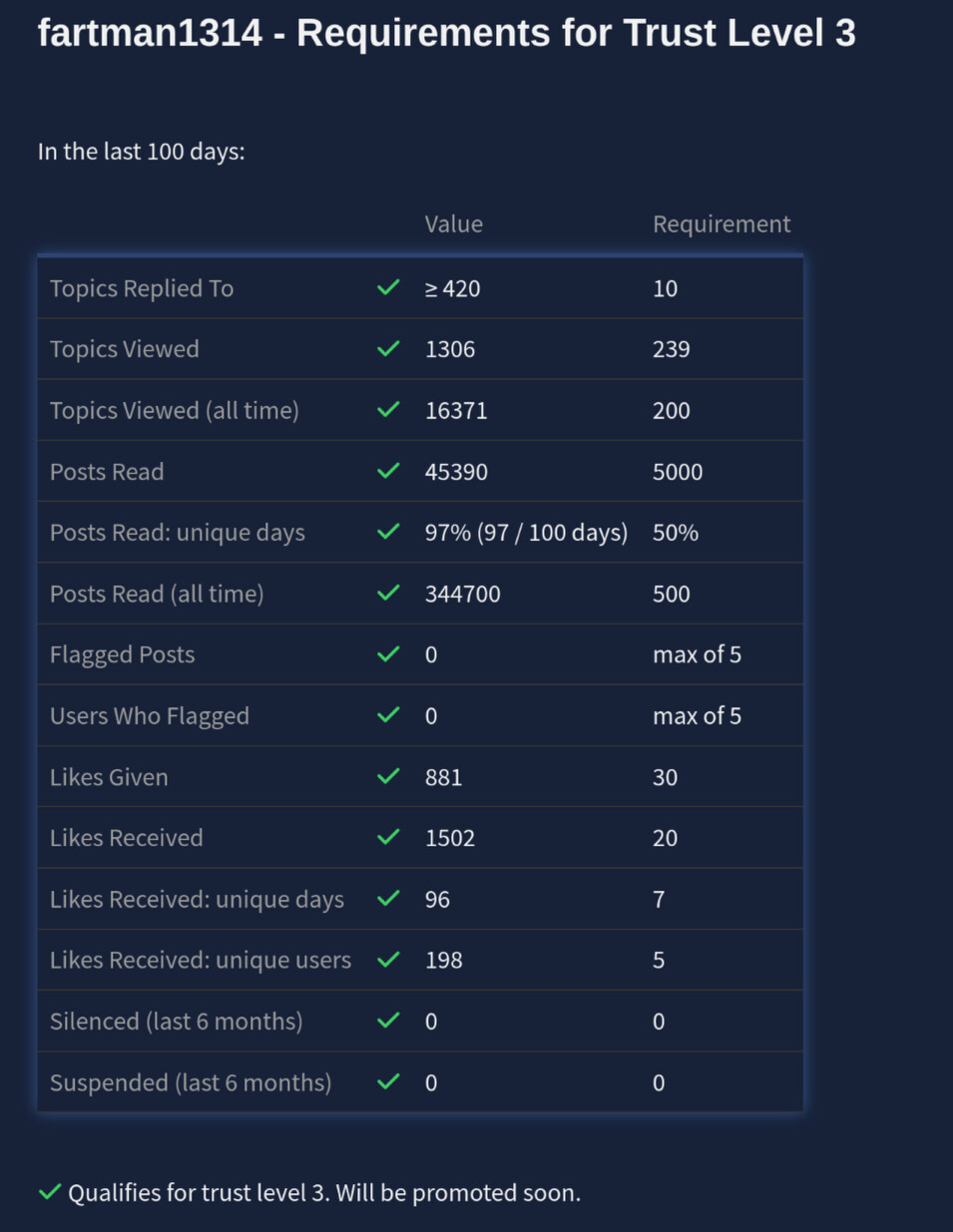Click the Likes Received value 1502
Screen dimensions: 953x1232
point(450,838)
